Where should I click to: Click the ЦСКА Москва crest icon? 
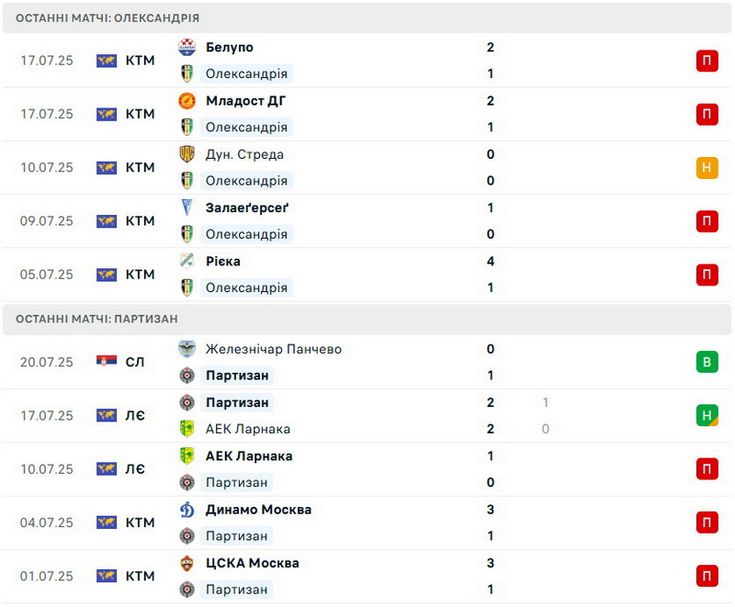[187, 563]
